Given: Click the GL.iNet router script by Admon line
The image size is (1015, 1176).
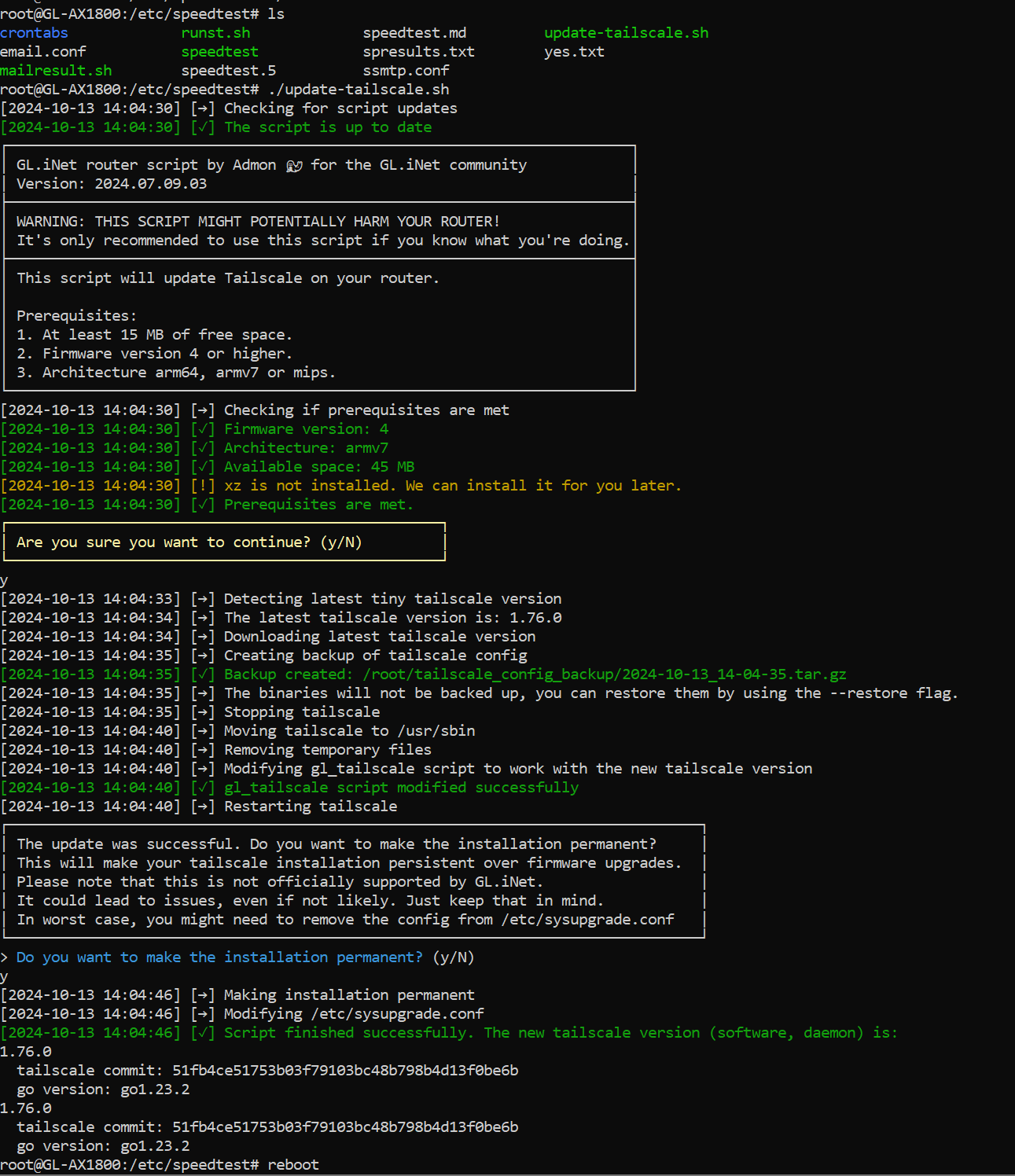Looking at the screenshot, I should [x=271, y=165].
